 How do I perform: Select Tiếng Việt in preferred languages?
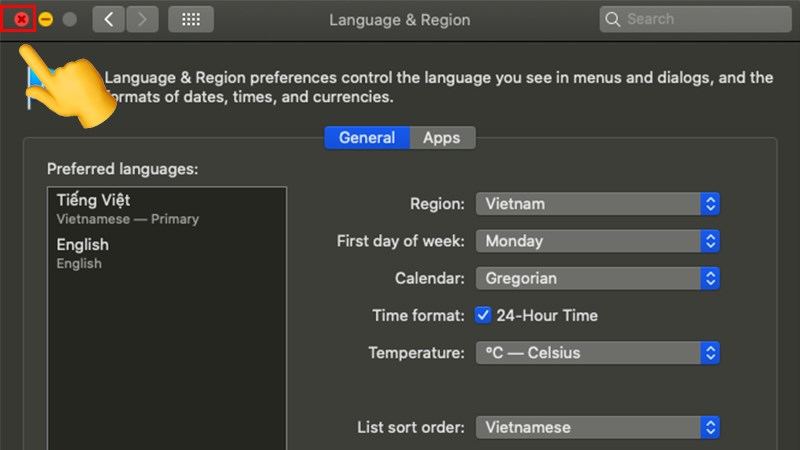point(167,209)
